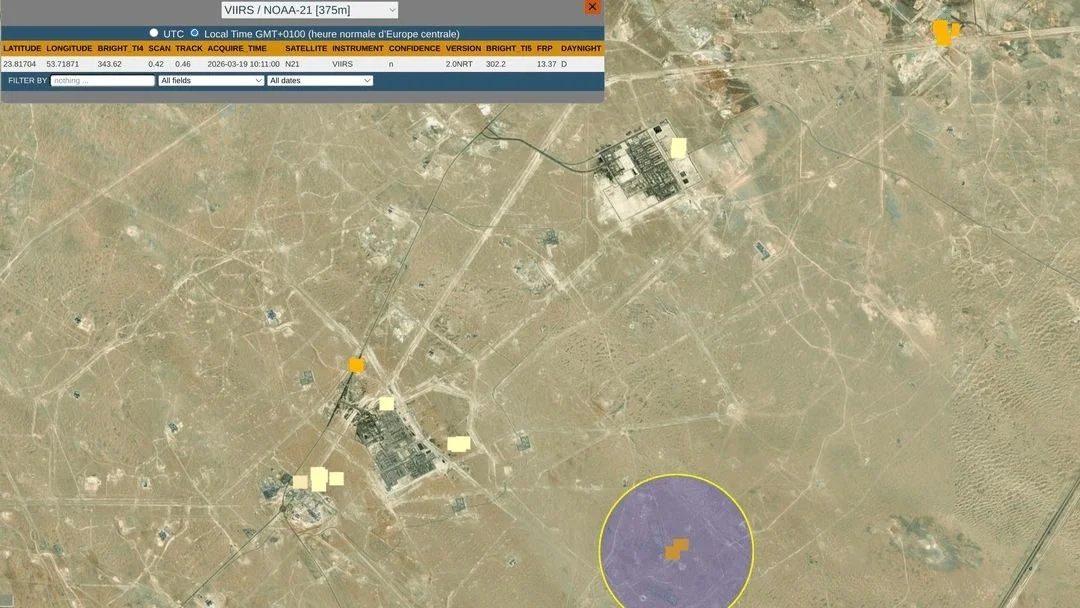Click the pale marker cluster west of the southern facility
Screen dimensions: 1080x608
click(319, 479)
